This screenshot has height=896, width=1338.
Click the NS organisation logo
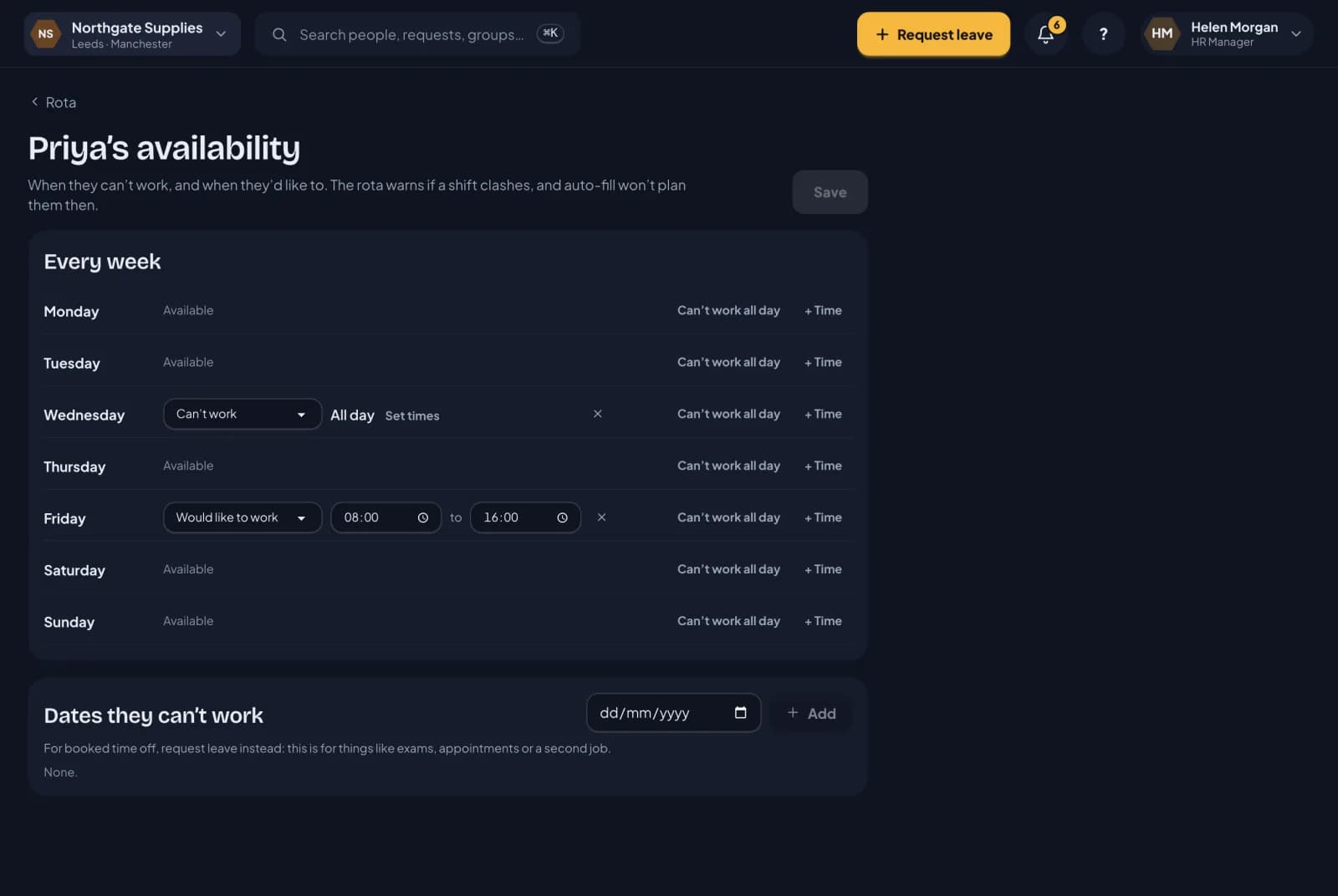coord(46,34)
